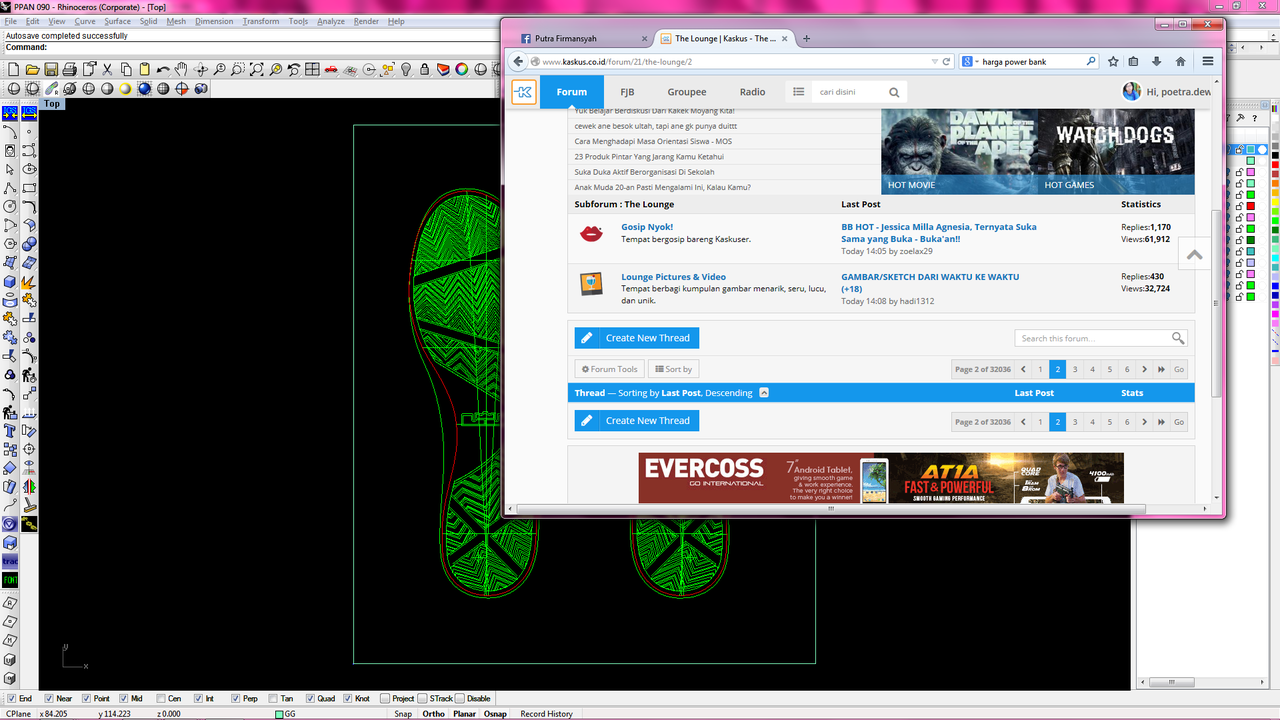The width and height of the screenshot is (1280, 720).
Task: Select the Box solid tool in Rhino sidebar
Action: 10,281
